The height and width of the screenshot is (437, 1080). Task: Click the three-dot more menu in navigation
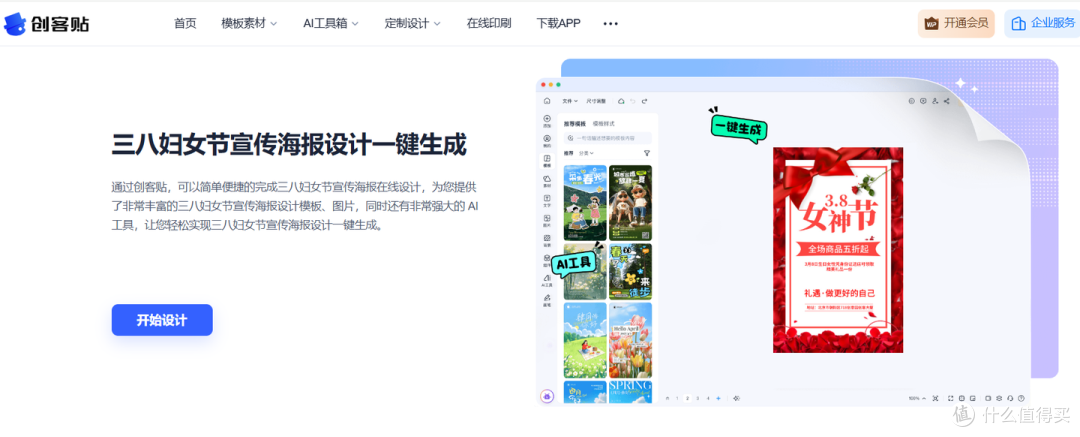coord(610,23)
